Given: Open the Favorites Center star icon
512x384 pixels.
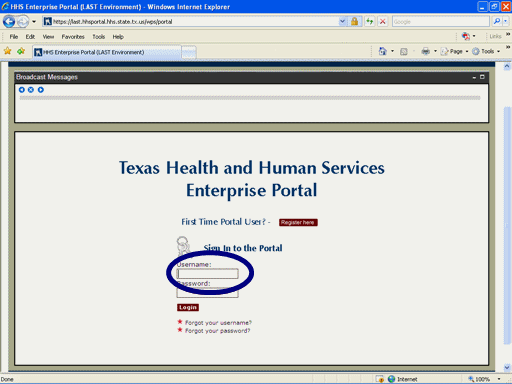Looking at the screenshot, I should [7, 51].
